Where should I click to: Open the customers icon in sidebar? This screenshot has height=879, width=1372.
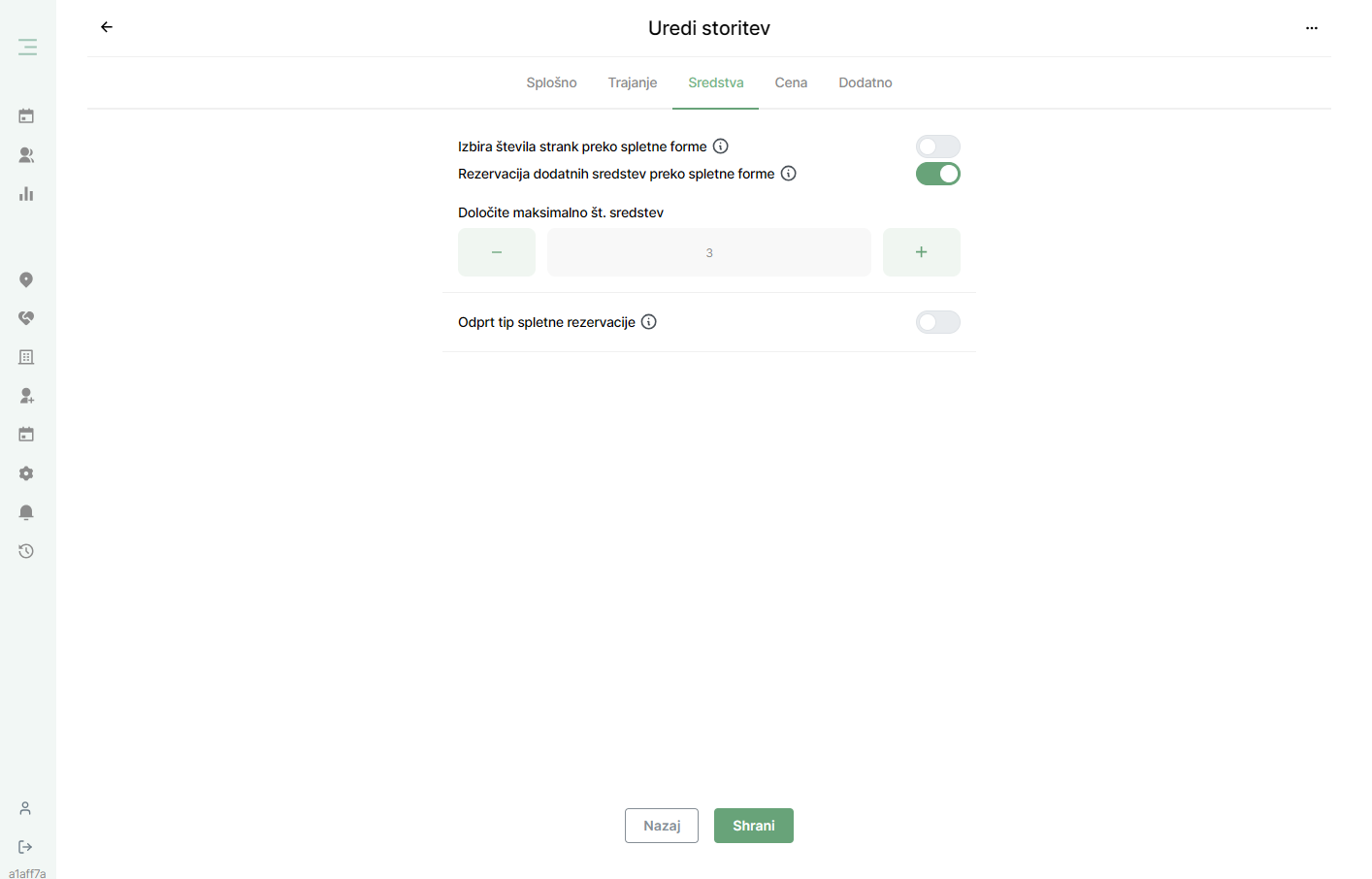pos(26,155)
